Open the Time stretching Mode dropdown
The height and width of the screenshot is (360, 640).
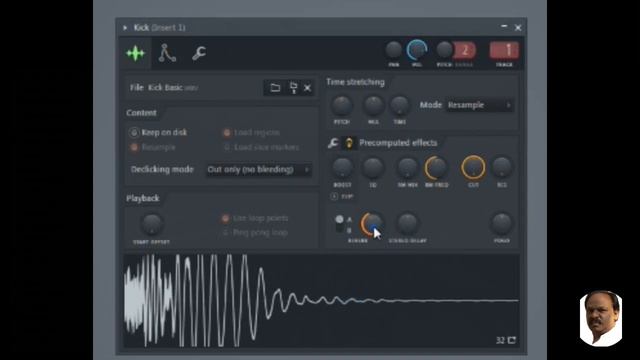[480, 105]
